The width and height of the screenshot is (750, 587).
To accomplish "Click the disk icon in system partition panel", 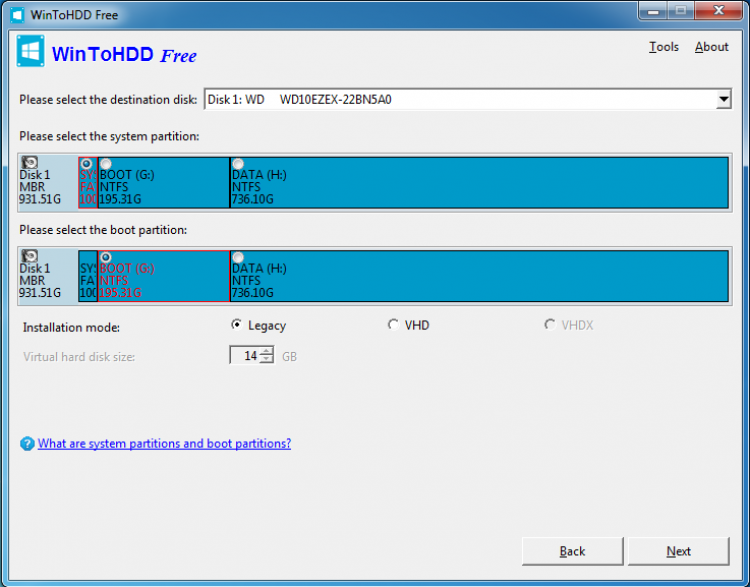I will click(30, 162).
